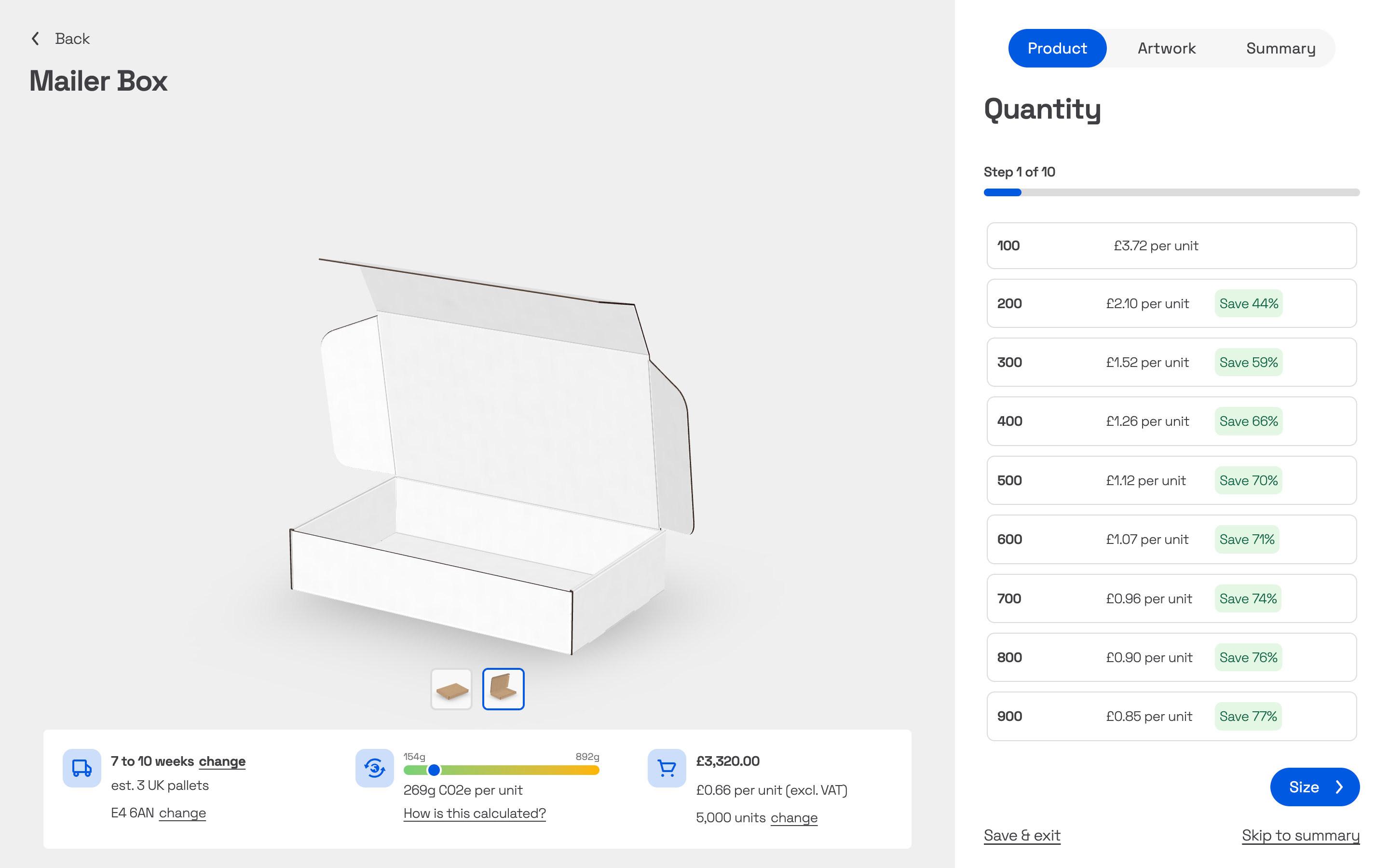Open How is this calculated? link
Viewport: 1389px width, 868px height.
[x=474, y=814]
